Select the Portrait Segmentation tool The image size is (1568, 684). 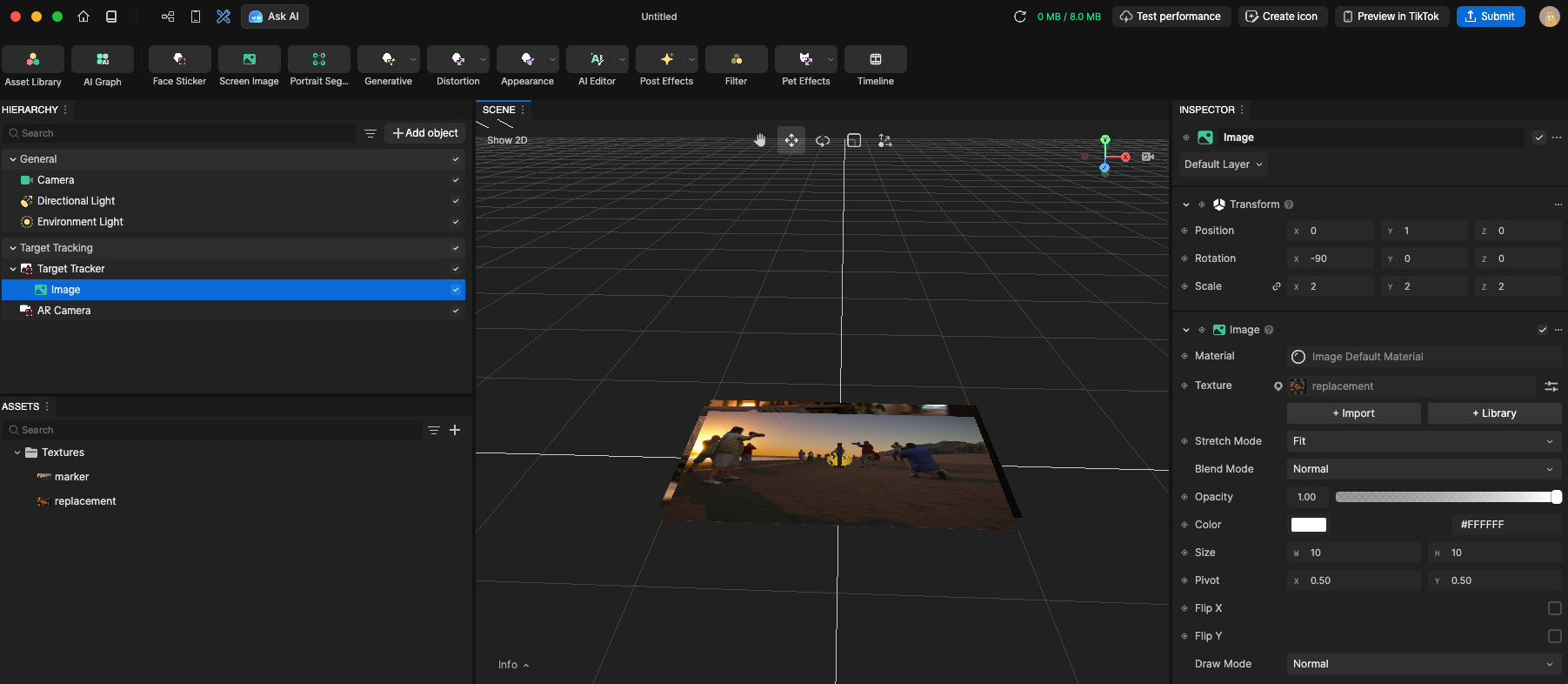tap(319, 67)
